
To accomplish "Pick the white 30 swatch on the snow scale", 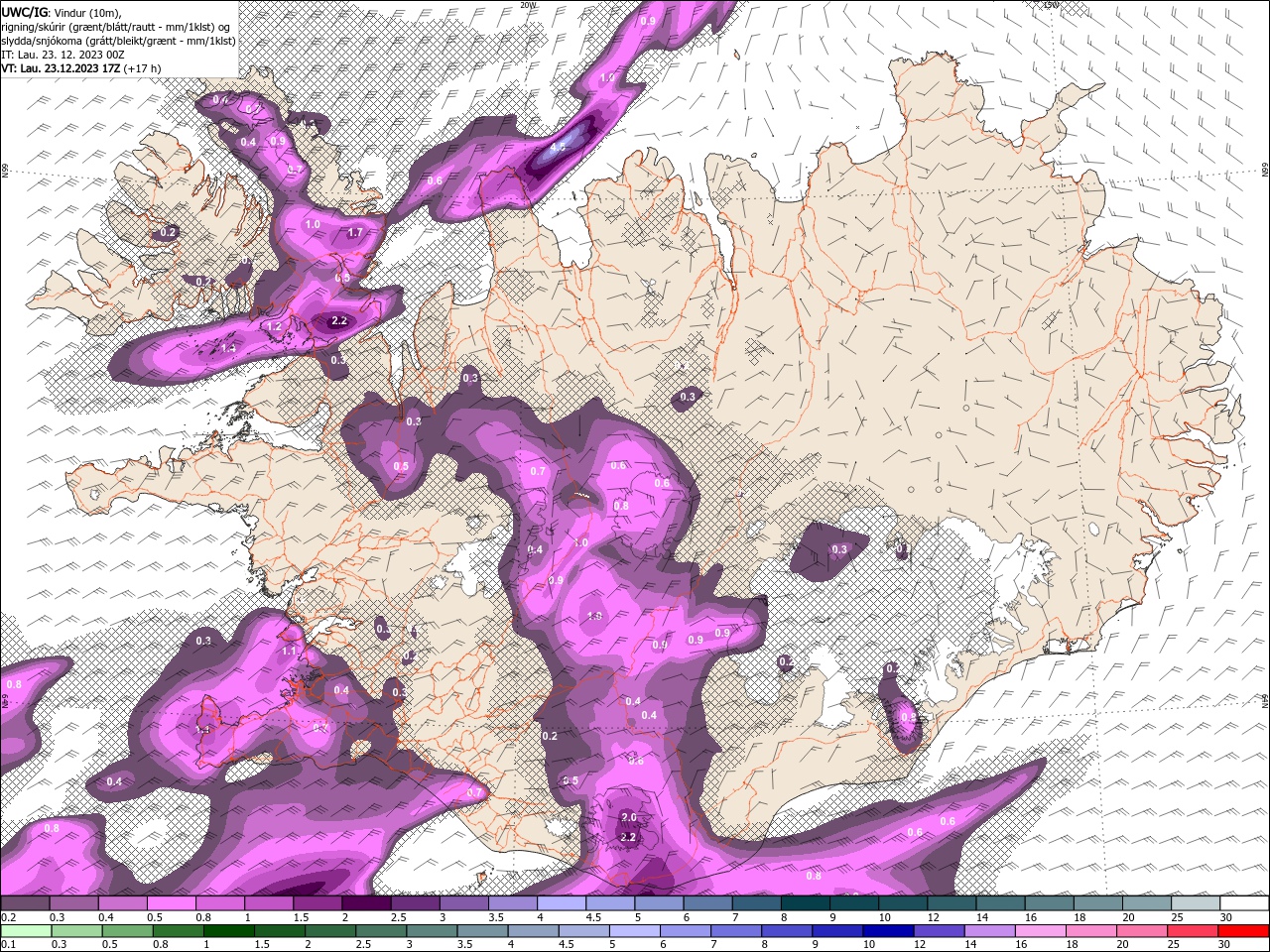I will tap(1244, 903).
